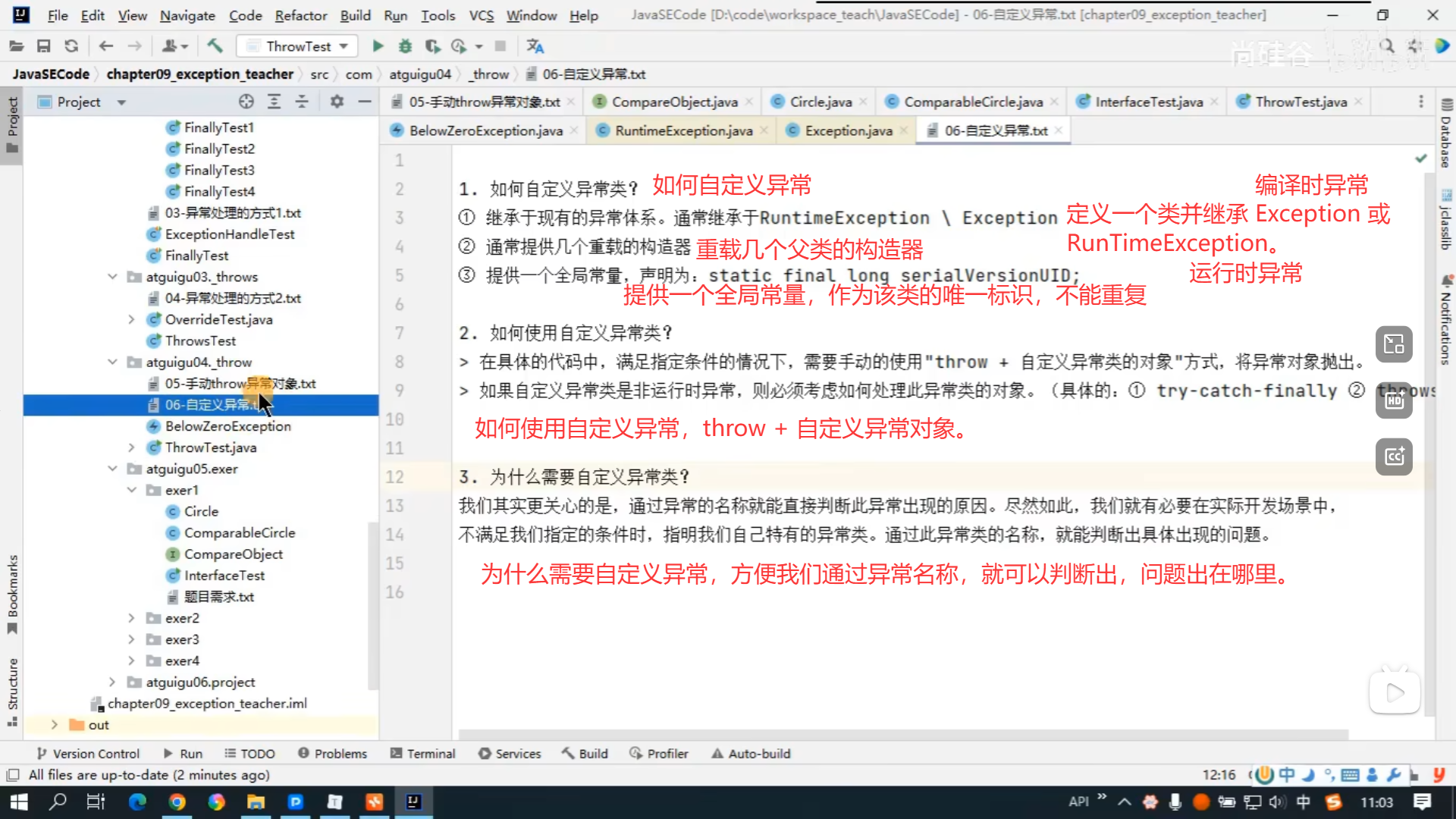
Task: Expand the exer2 folder
Action: pyautogui.click(x=131, y=618)
